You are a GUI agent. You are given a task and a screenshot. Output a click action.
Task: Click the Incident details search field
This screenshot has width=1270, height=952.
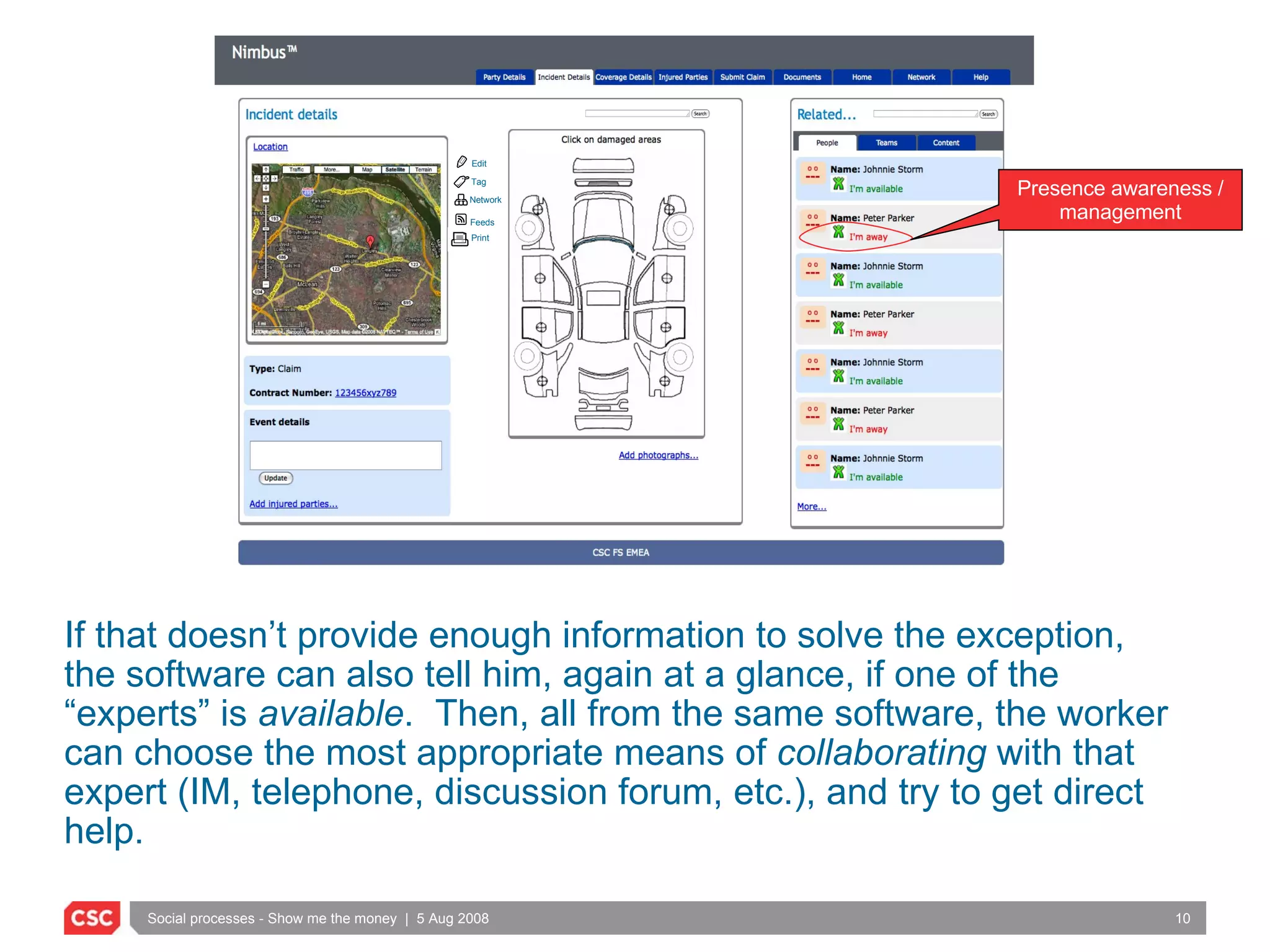click(637, 113)
